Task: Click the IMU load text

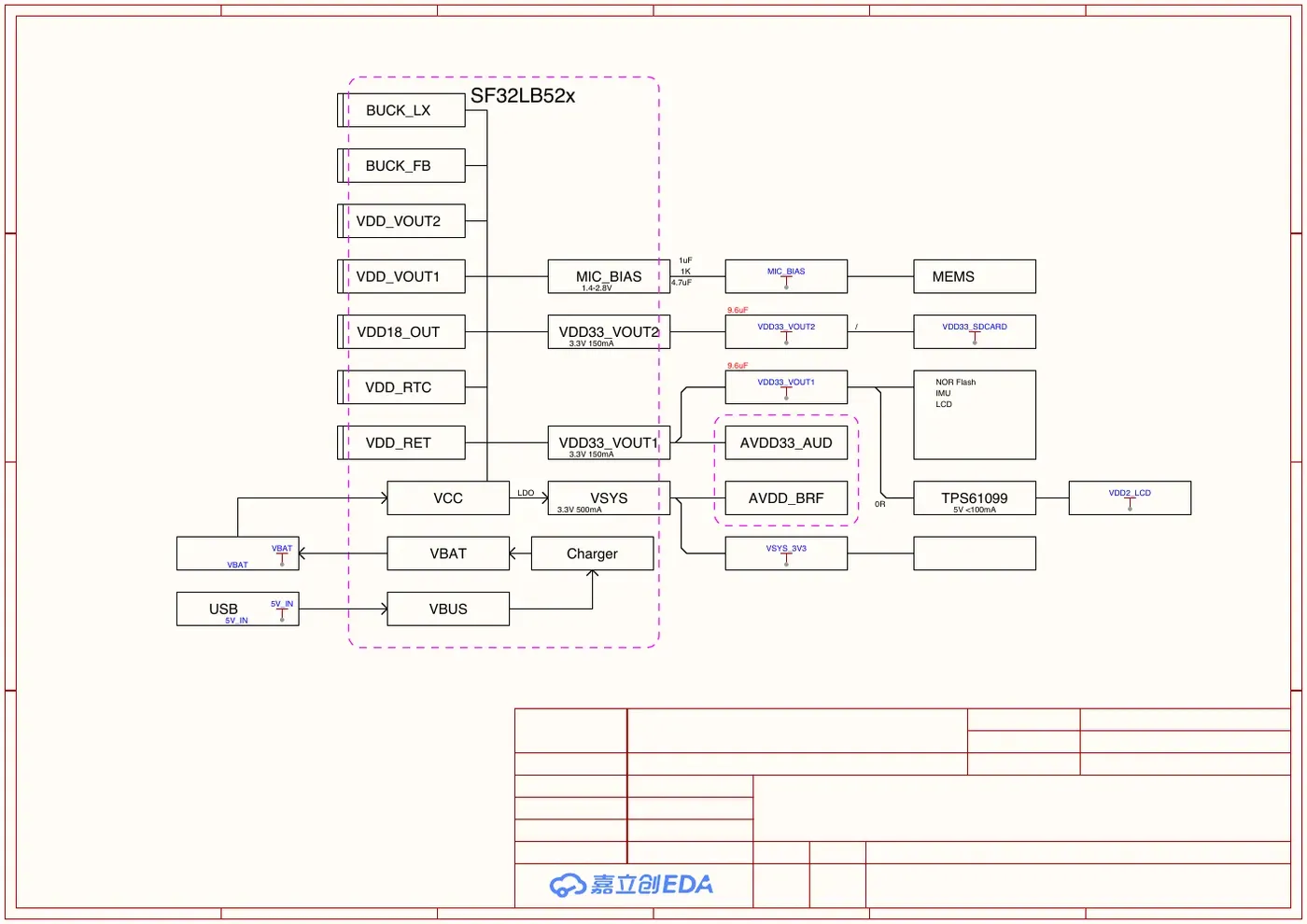Action: [943, 394]
